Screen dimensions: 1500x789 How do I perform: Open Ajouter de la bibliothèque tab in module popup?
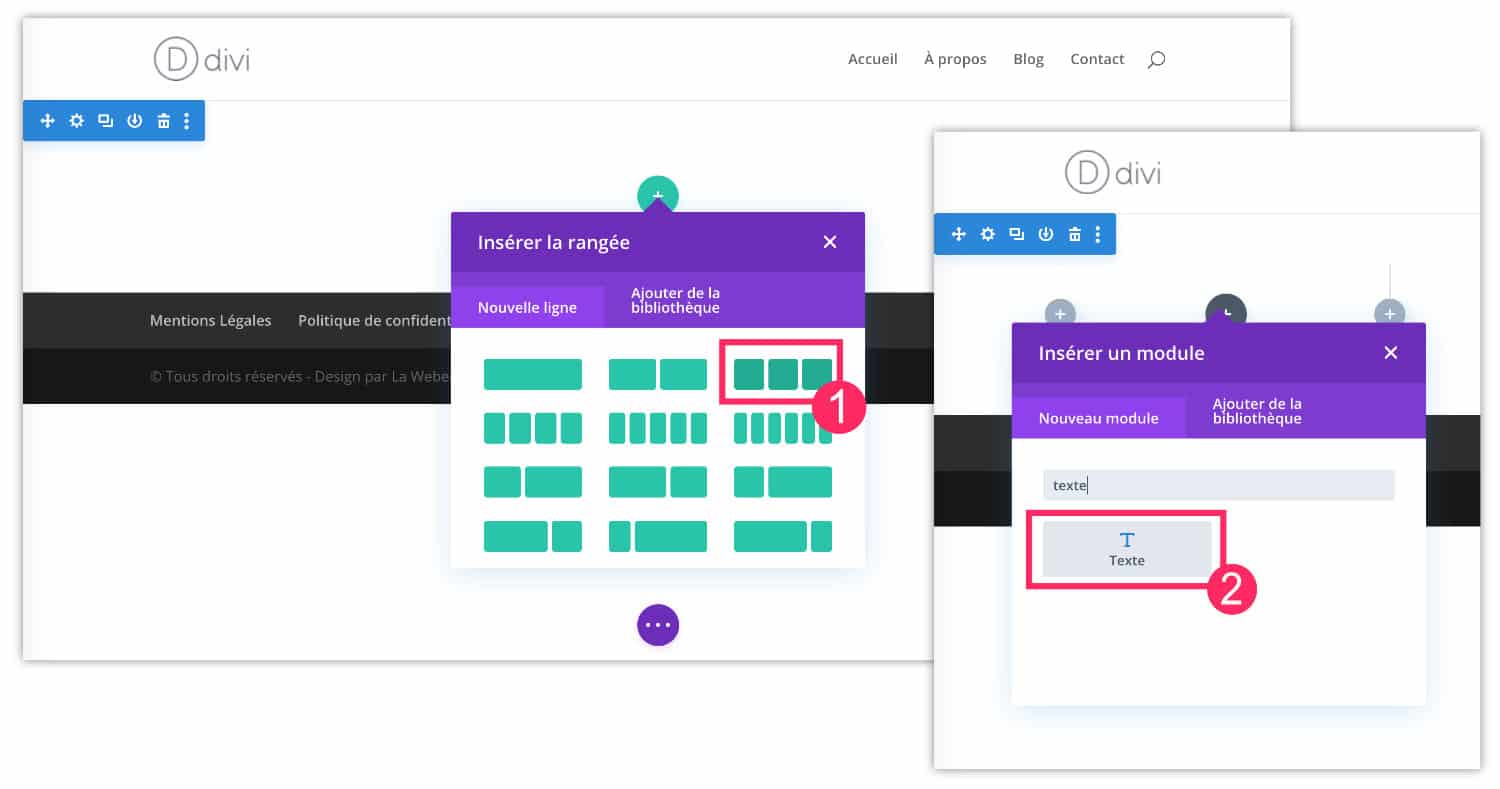(1257, 411)
